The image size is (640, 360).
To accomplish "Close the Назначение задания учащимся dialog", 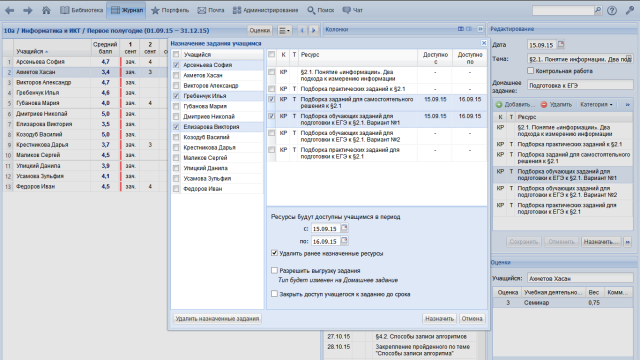I will [484, 43].
